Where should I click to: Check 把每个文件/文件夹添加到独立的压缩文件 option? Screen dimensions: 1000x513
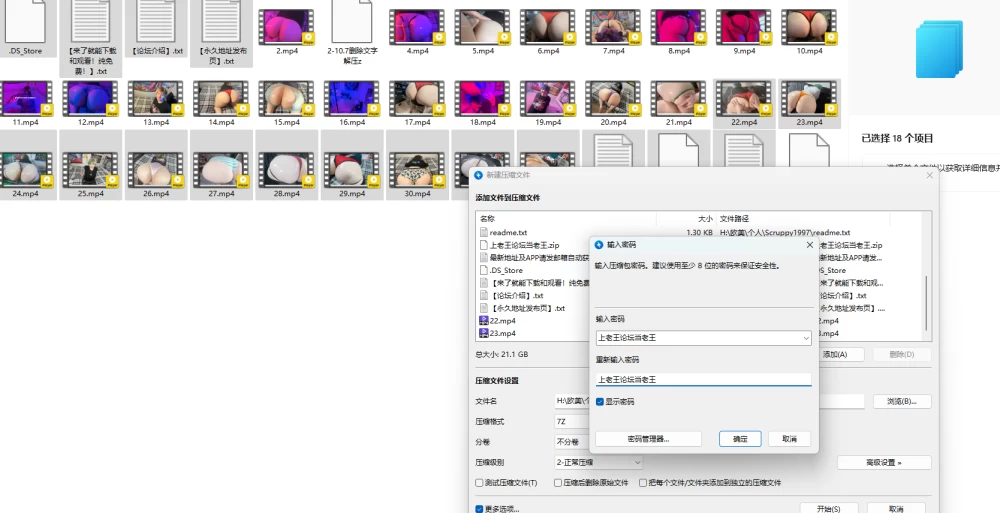coord(643,483)
